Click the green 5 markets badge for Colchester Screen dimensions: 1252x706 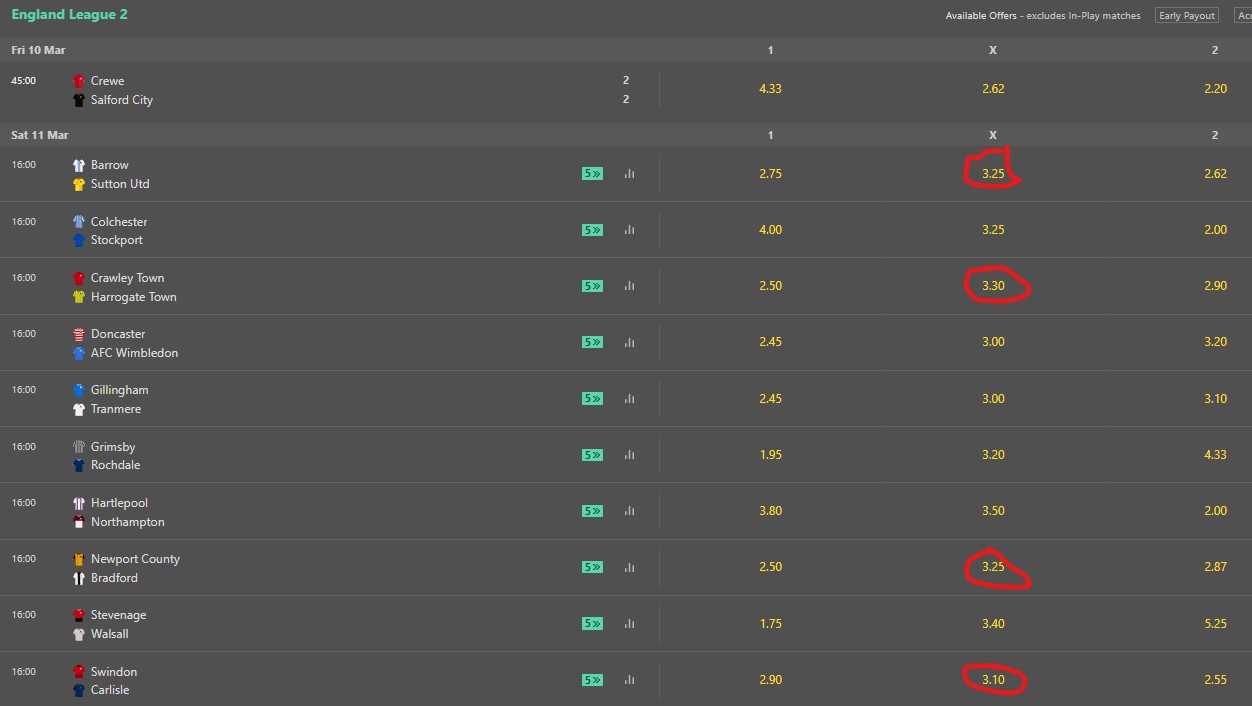[593, 230]
